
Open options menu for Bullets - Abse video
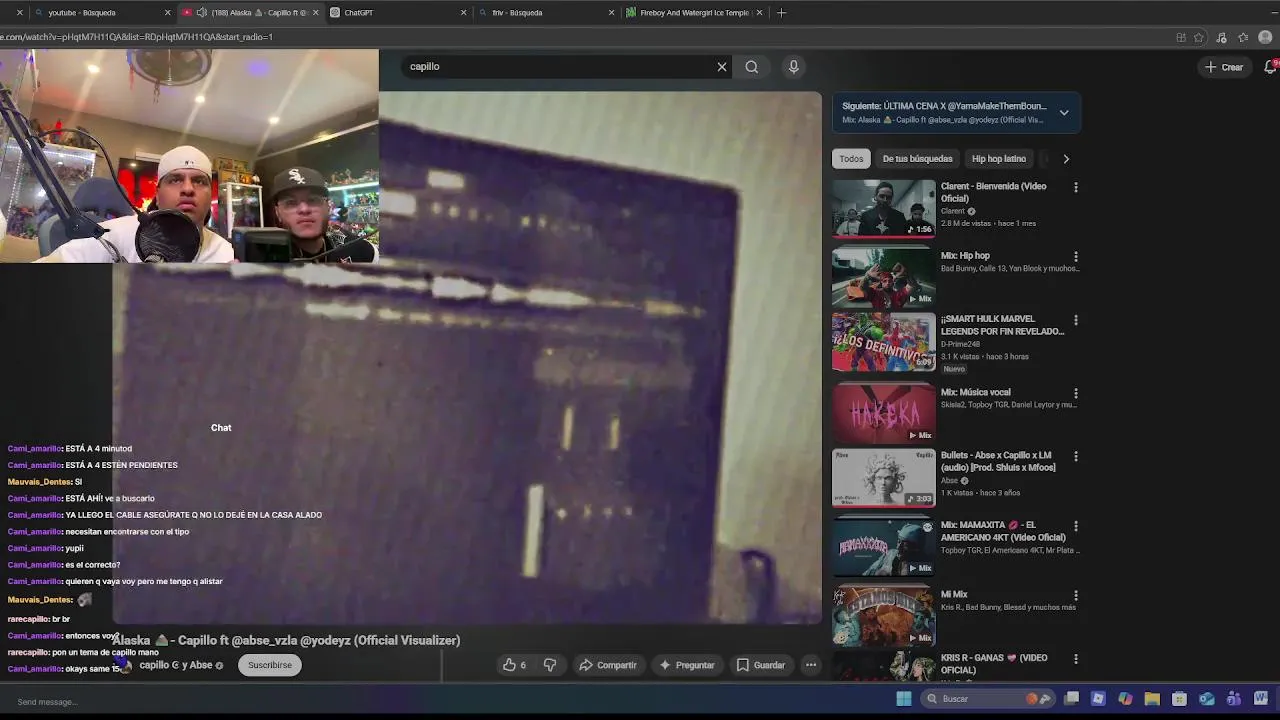(1076, 456)
